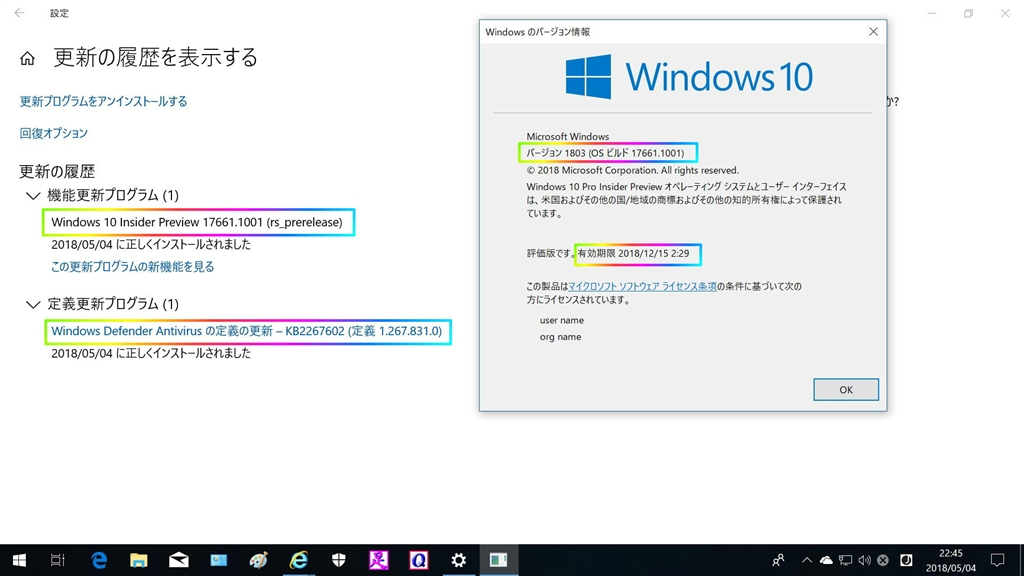Screen dimensions: 1024x576
Task: Open the Action Center notification icon
Action: pyautogui.click(x=997, y=560)
